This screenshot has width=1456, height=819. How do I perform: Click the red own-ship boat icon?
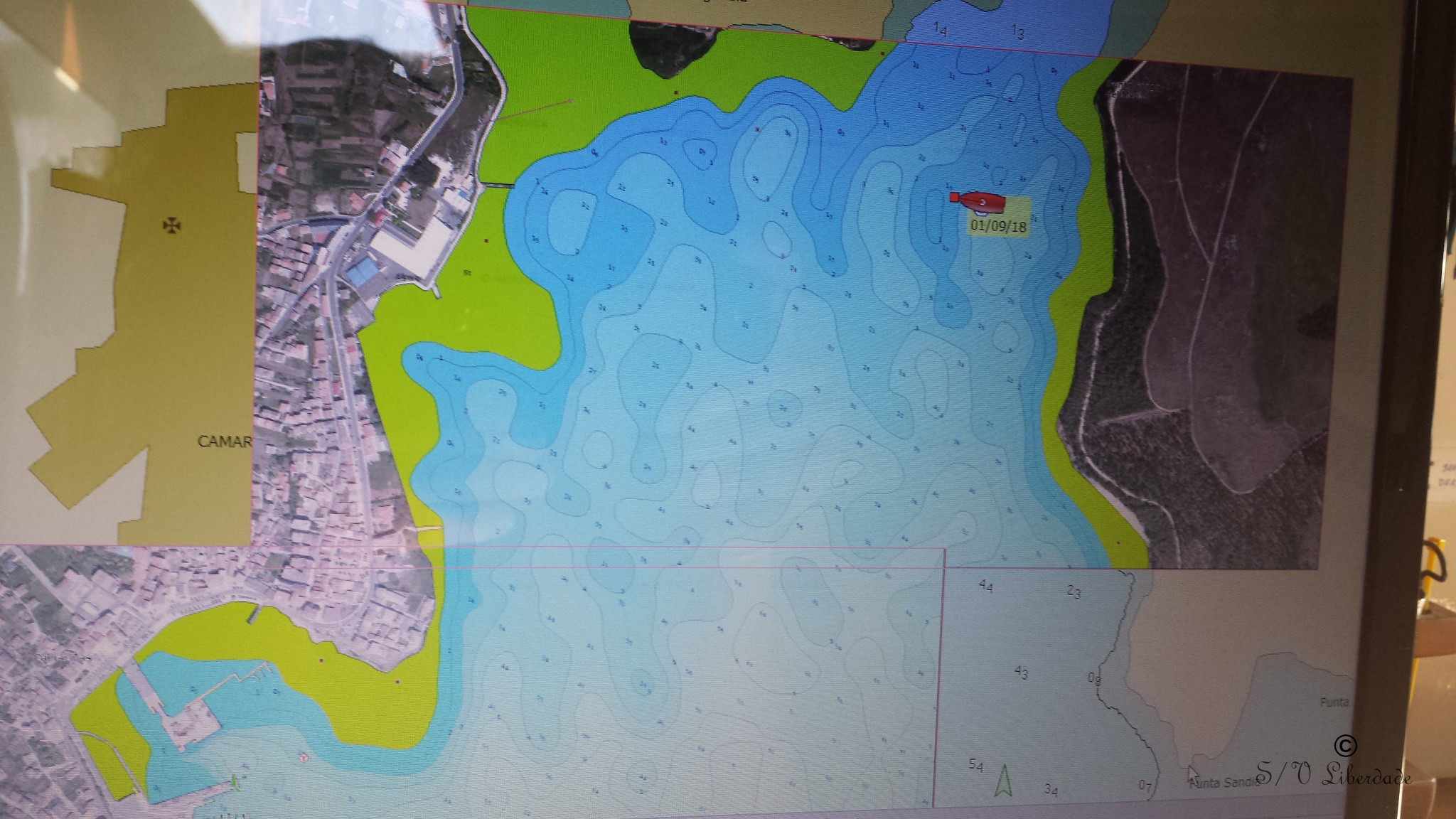point(981,202)
